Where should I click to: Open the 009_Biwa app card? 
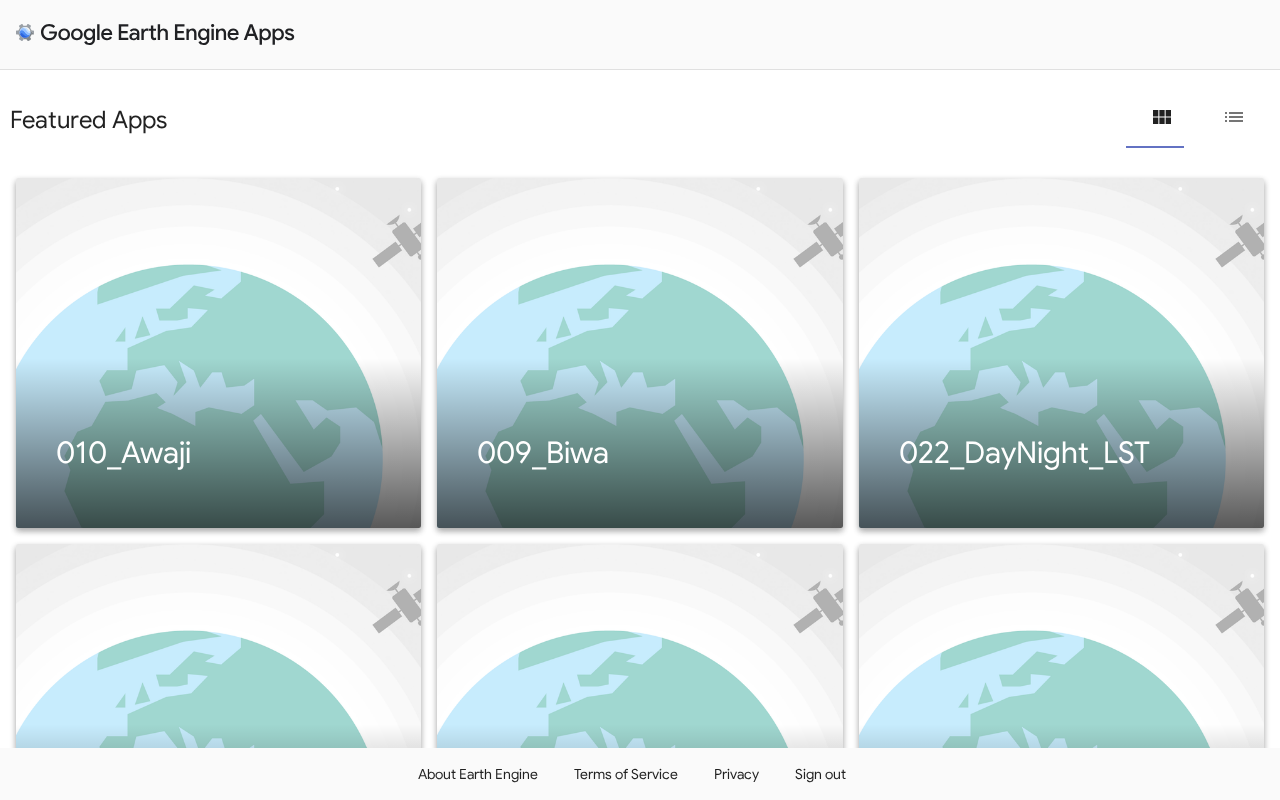[640, 353]
